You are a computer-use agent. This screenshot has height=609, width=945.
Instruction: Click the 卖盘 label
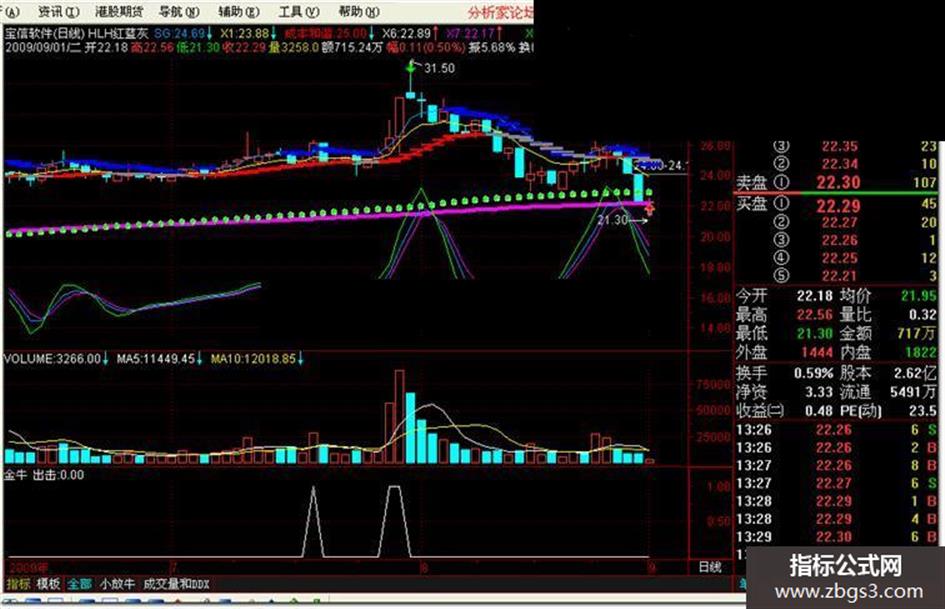tap(752, 182)
